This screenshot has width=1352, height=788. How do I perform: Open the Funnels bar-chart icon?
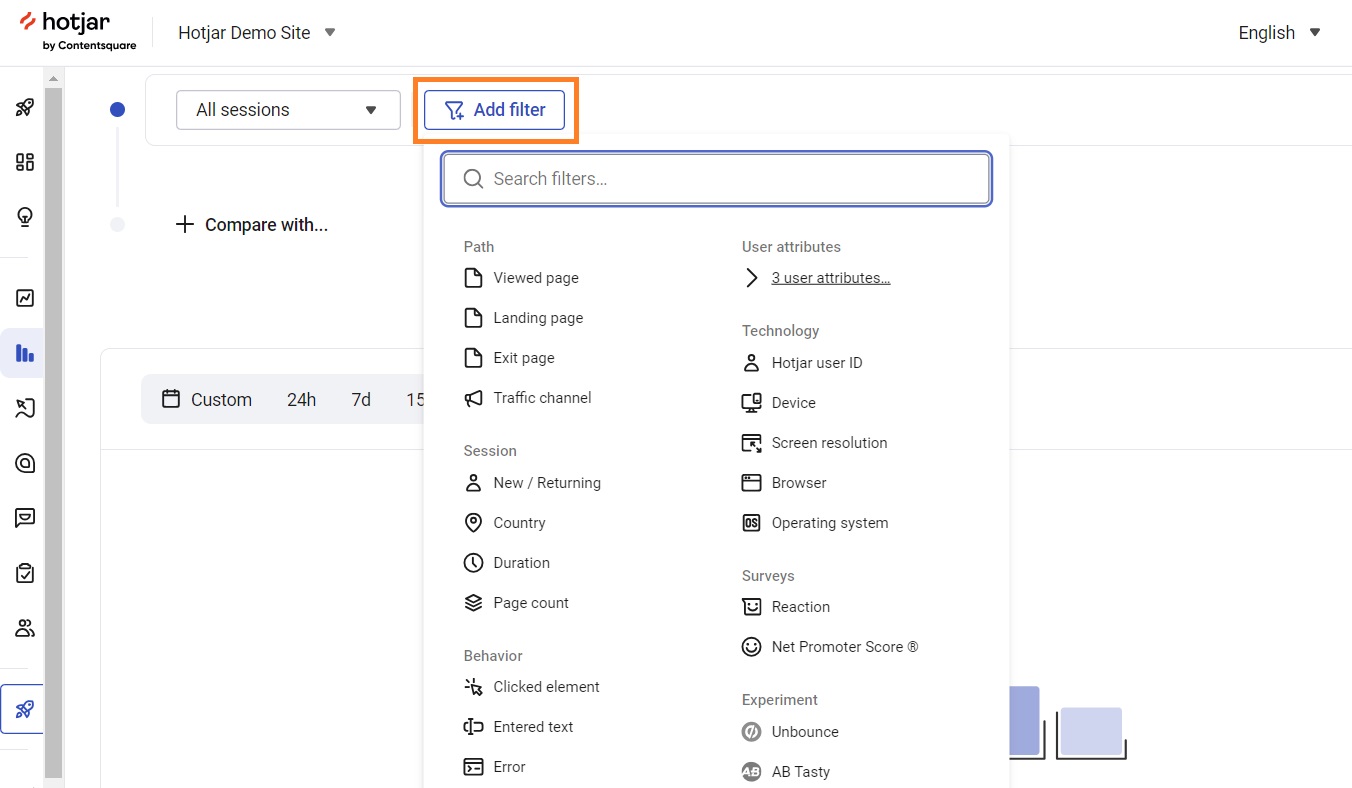pos(24,352)
